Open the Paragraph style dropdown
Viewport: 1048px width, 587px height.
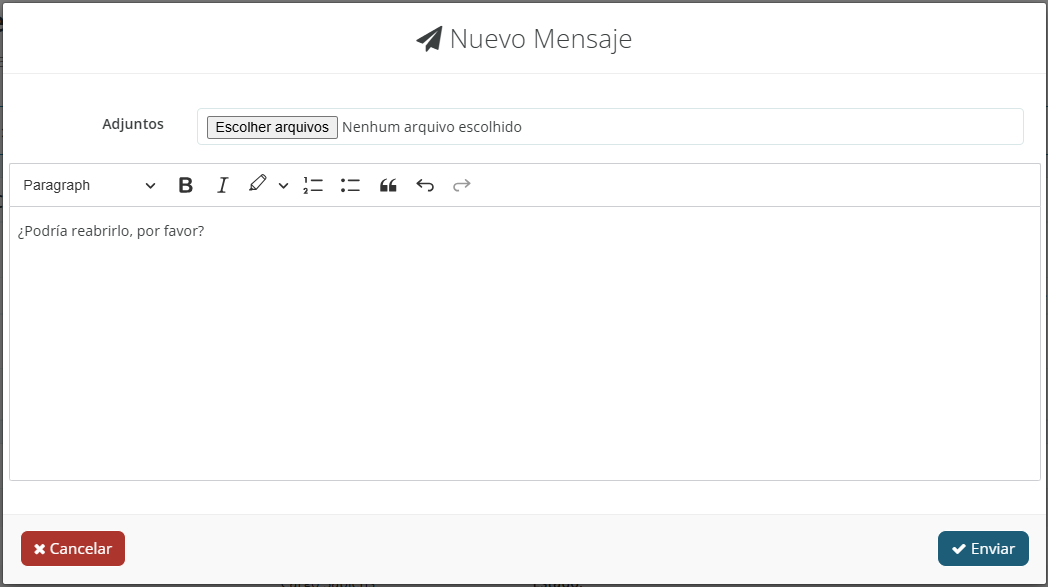pyautogui.click(x=89, y=185)
